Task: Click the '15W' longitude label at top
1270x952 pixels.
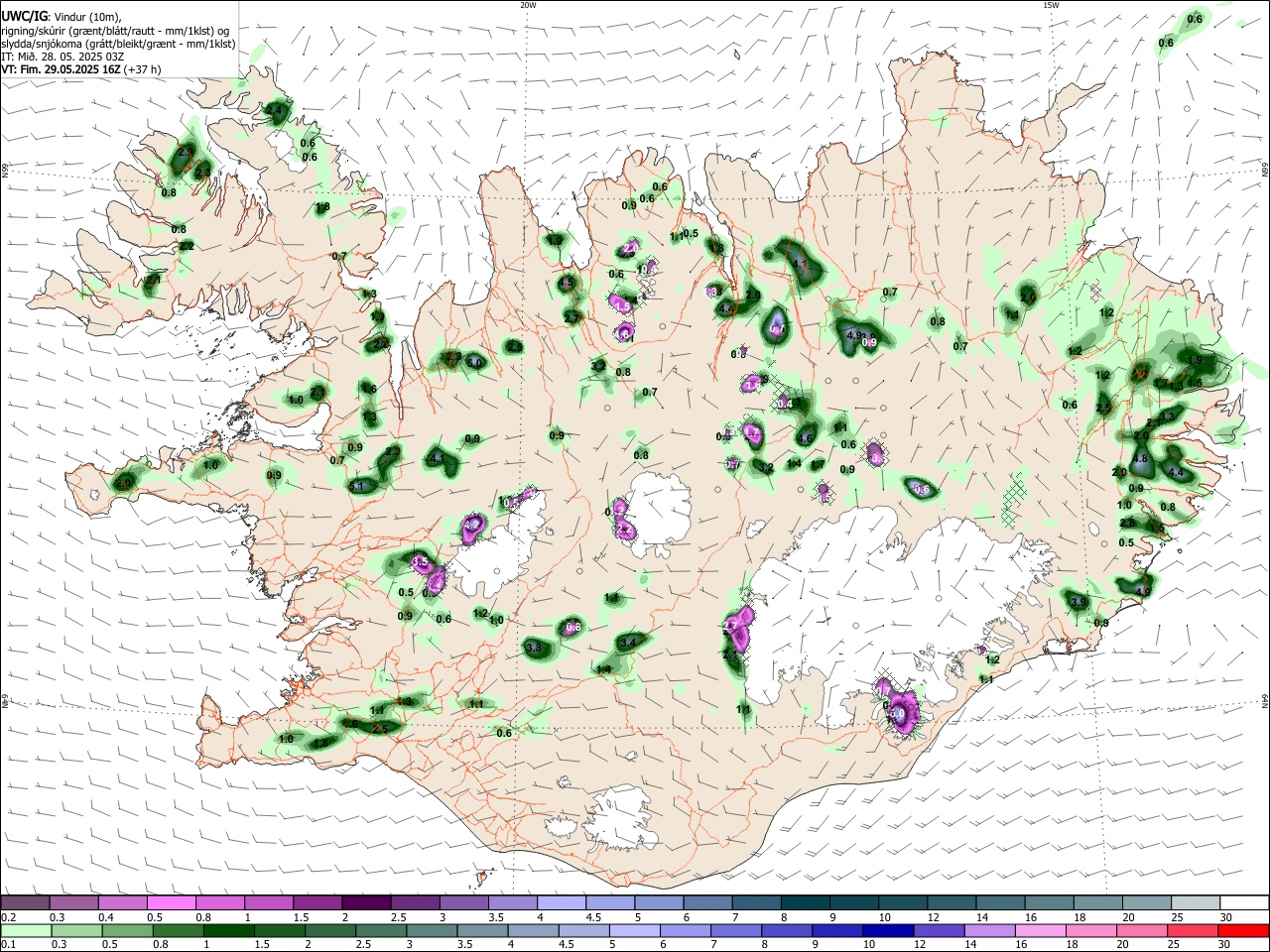Action: tap(1051, 5)
